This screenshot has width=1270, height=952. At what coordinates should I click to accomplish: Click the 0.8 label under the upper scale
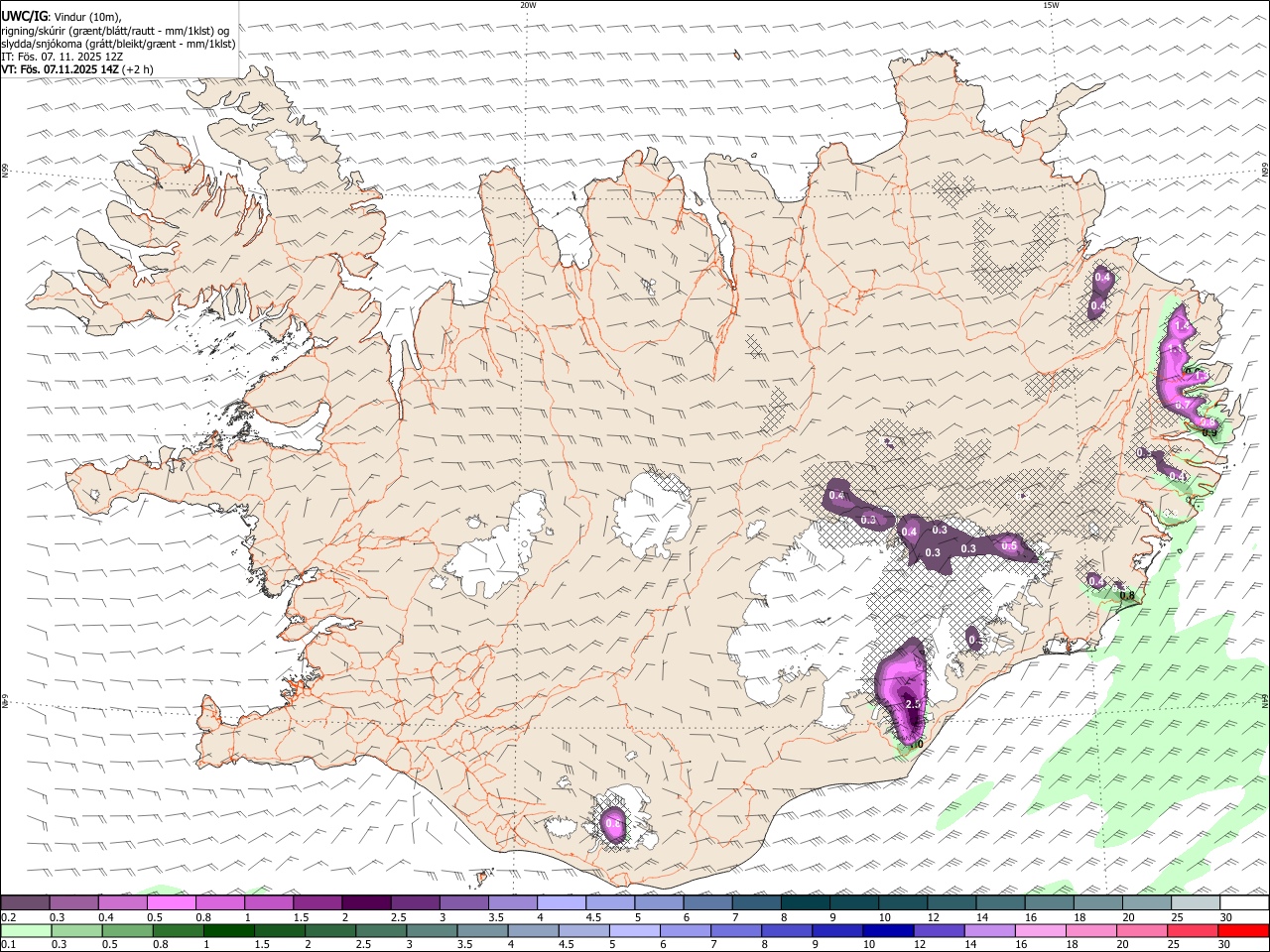point(203,917)
